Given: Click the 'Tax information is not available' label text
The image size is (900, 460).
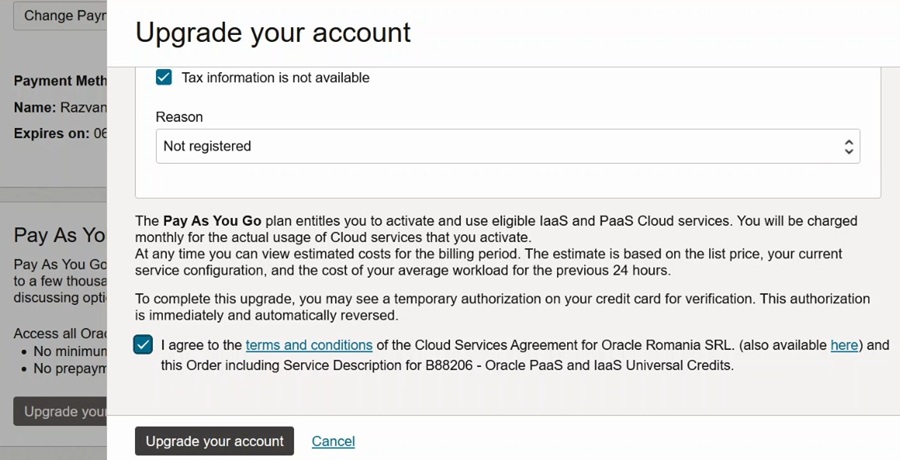Looking at the screenshot, I should [x=275, y=77].
